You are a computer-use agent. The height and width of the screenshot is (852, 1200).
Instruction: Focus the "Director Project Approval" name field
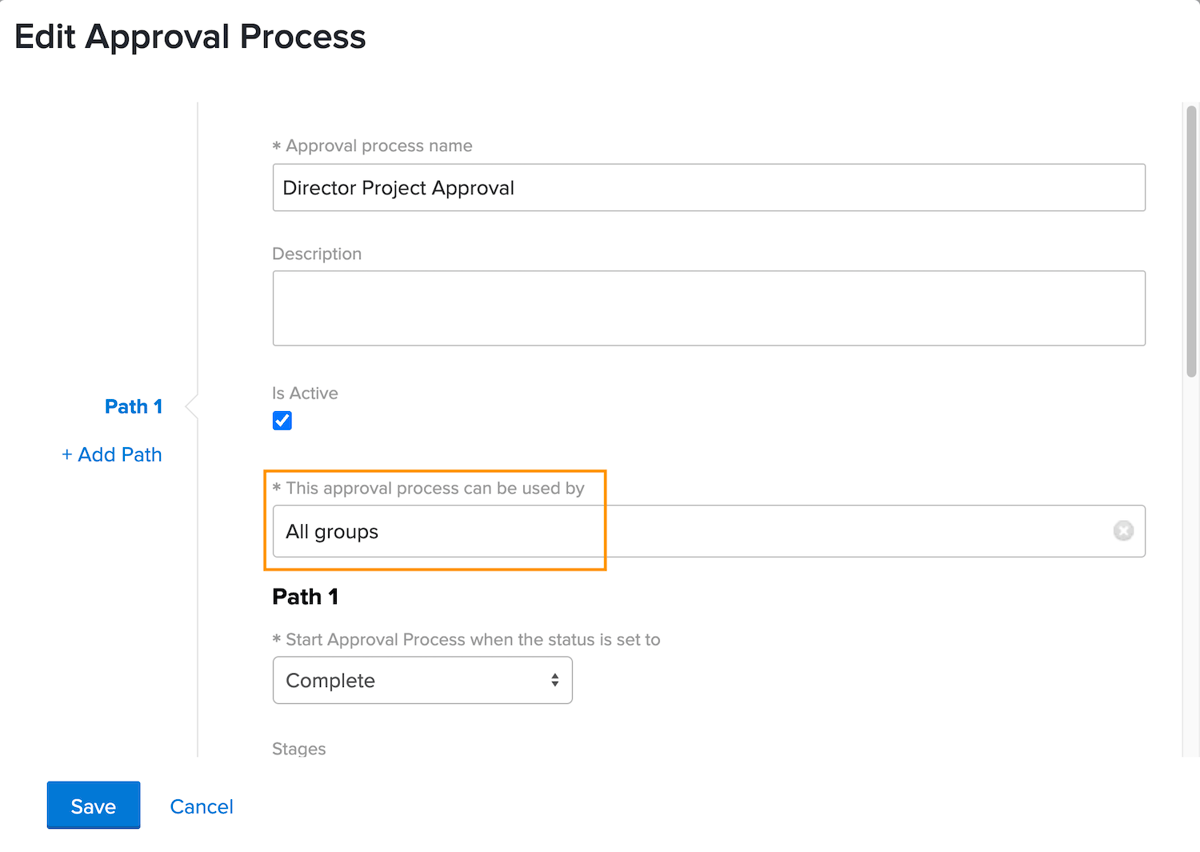click(709, 187)
